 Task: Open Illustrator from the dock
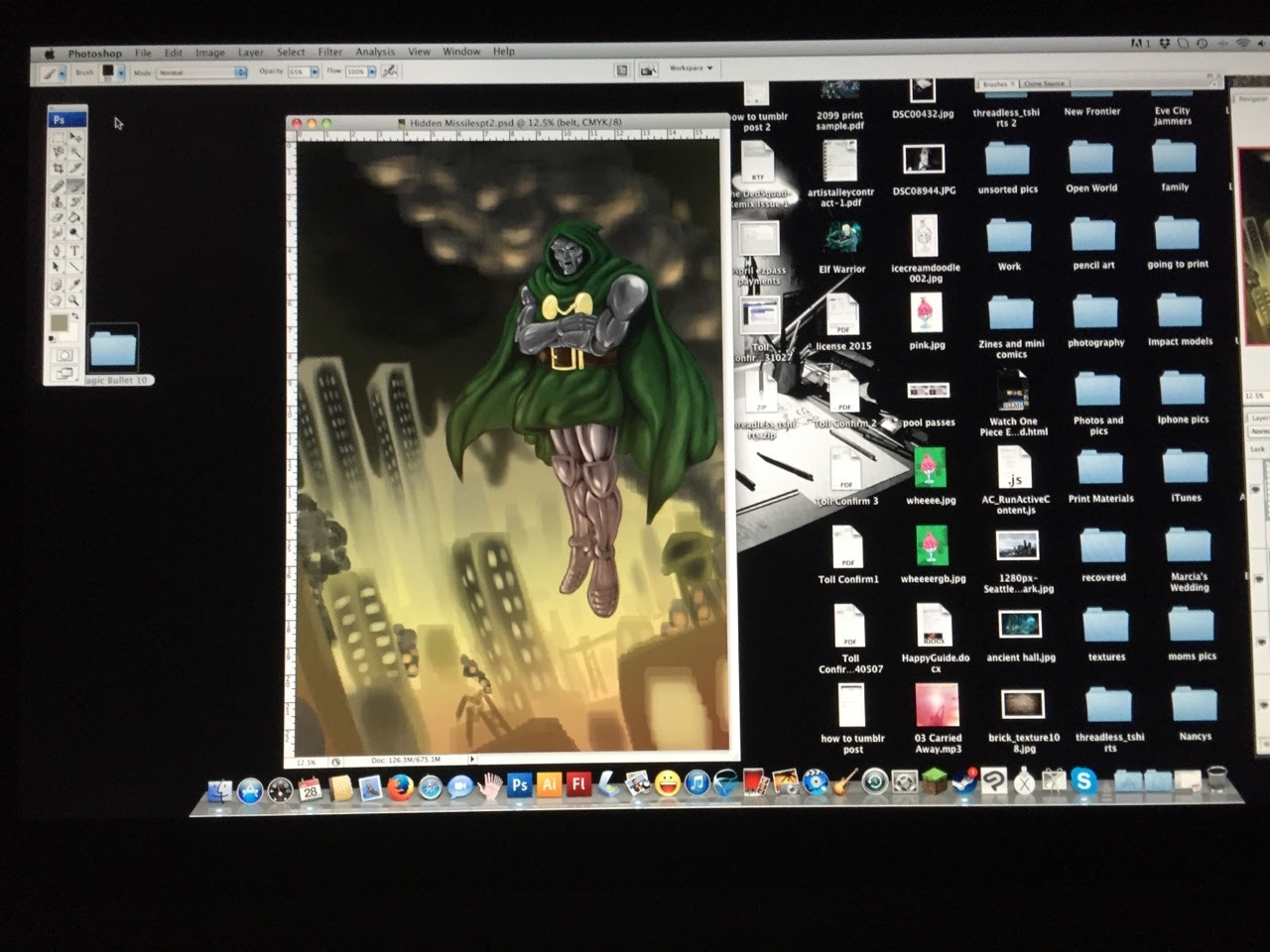pos(549,785)
